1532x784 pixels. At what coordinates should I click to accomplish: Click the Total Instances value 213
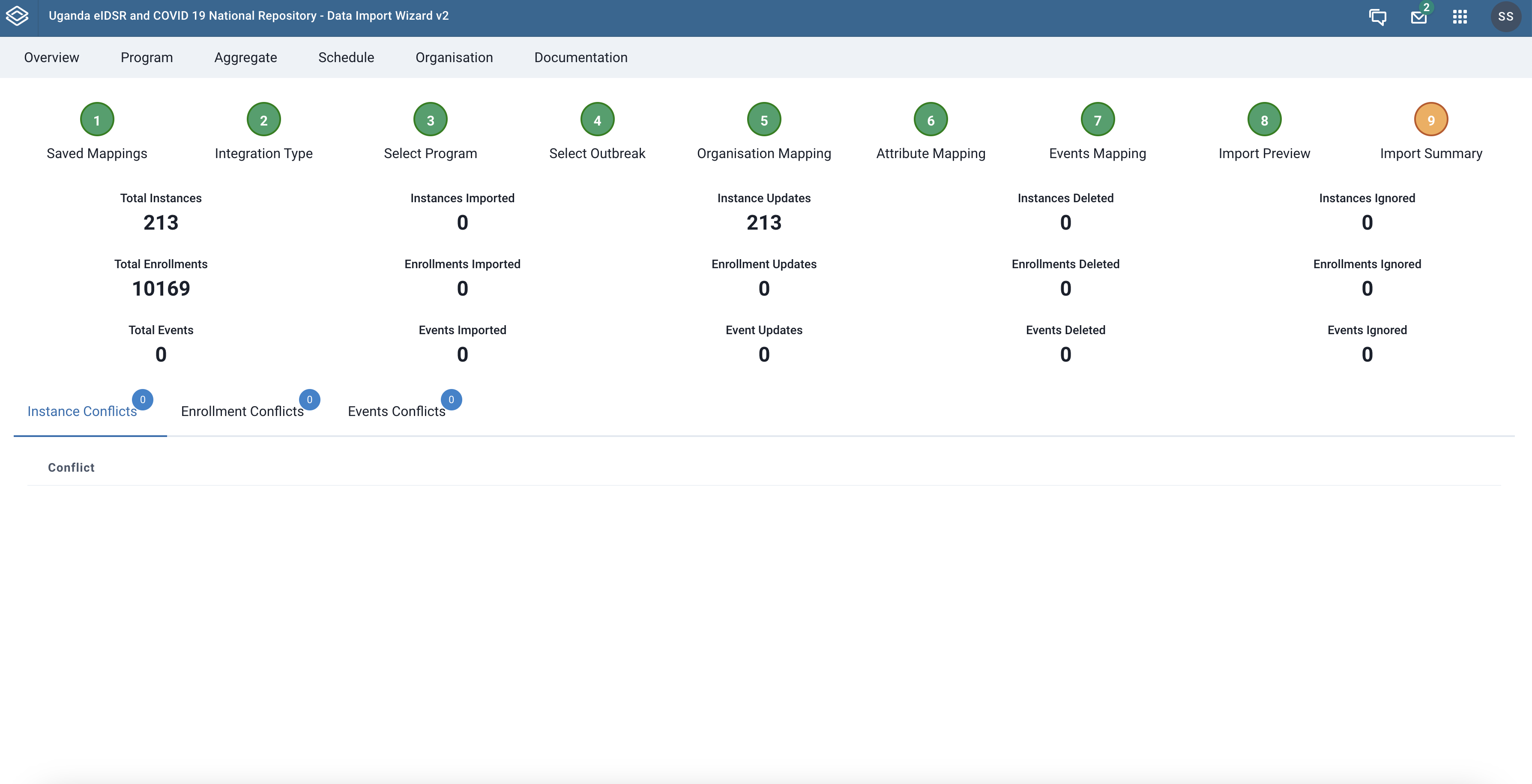(161, 222)
